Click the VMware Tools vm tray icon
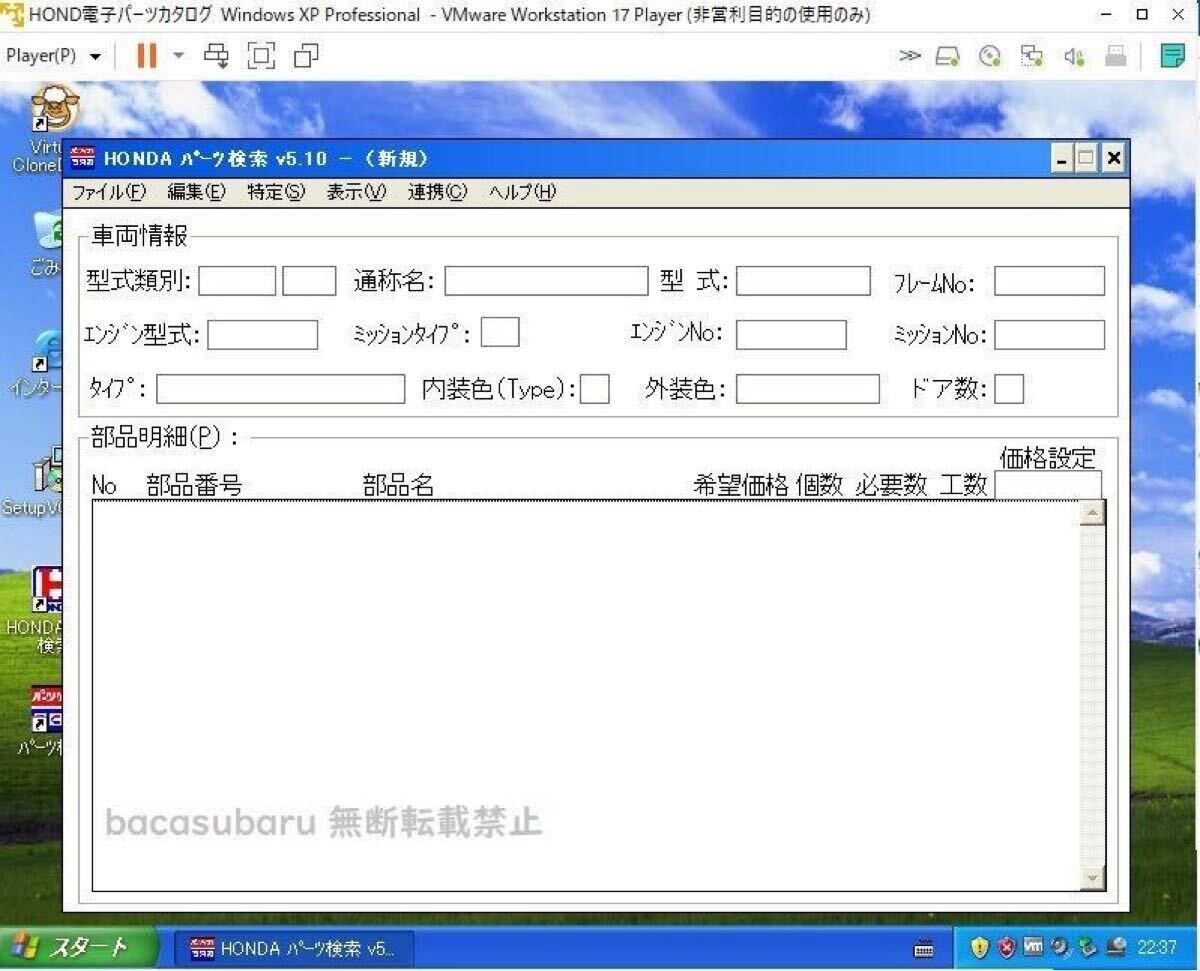 [1034, 947]
